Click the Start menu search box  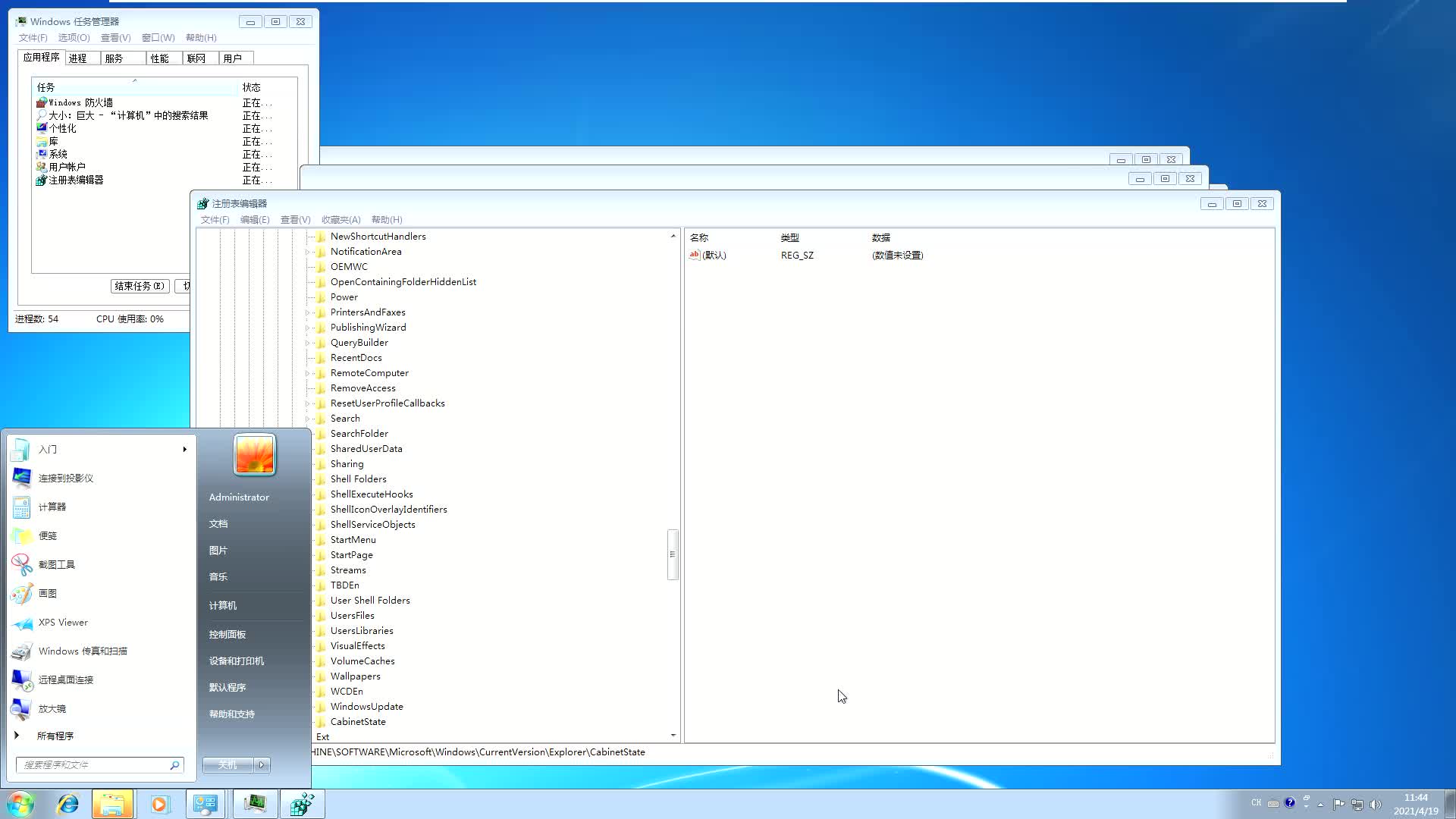(99, 764)
